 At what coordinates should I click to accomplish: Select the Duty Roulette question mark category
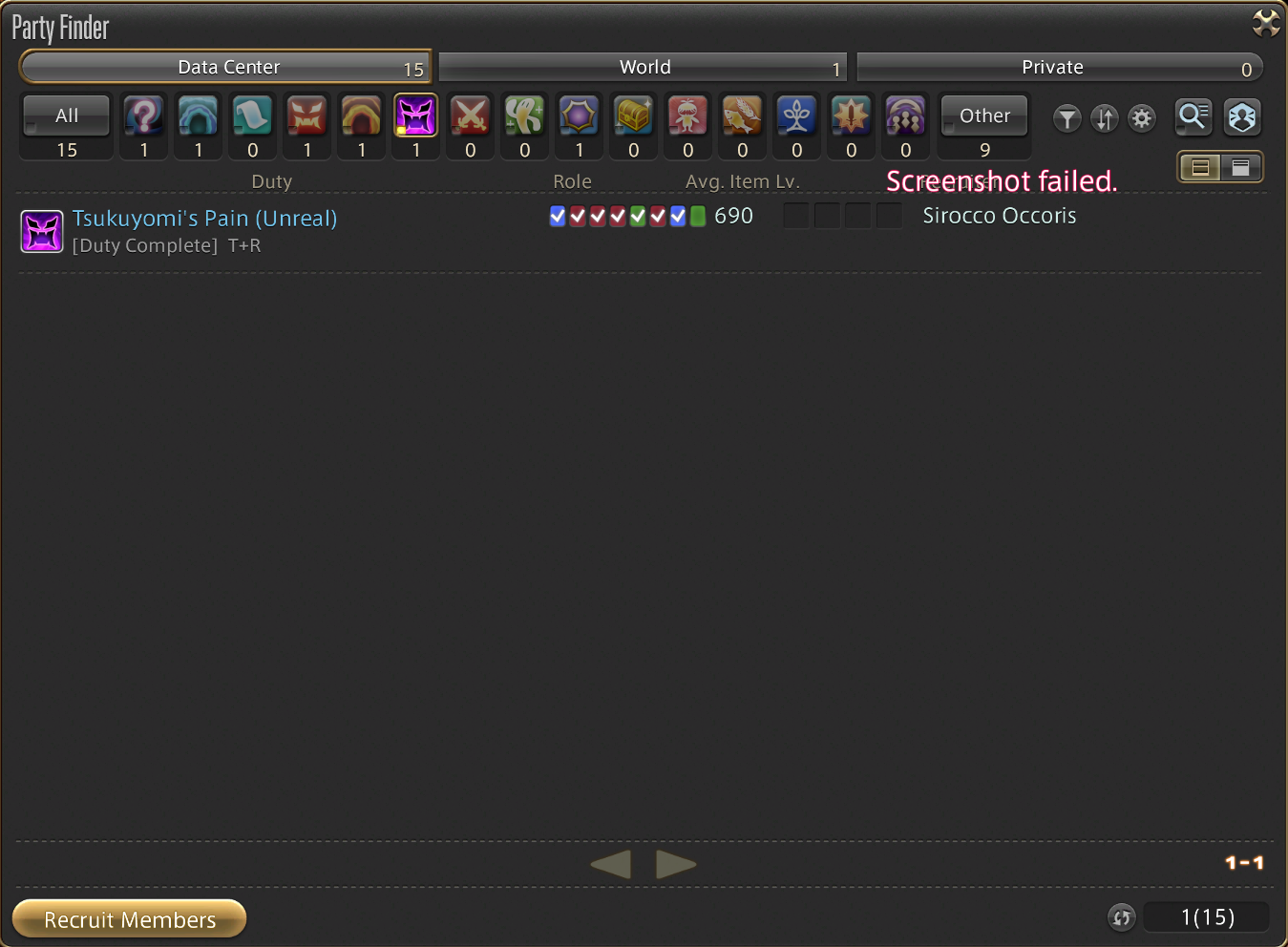[144, 116]
